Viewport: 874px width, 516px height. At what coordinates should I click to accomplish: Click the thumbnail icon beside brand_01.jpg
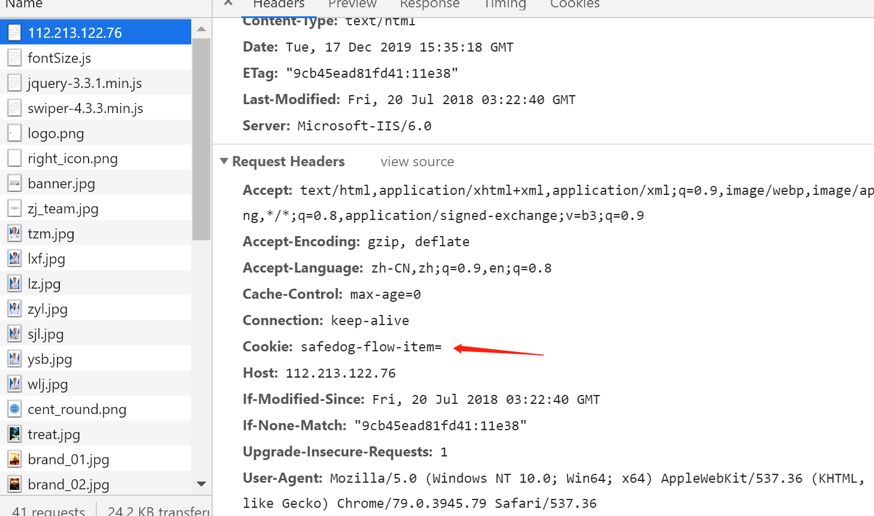tap(14, 459)
